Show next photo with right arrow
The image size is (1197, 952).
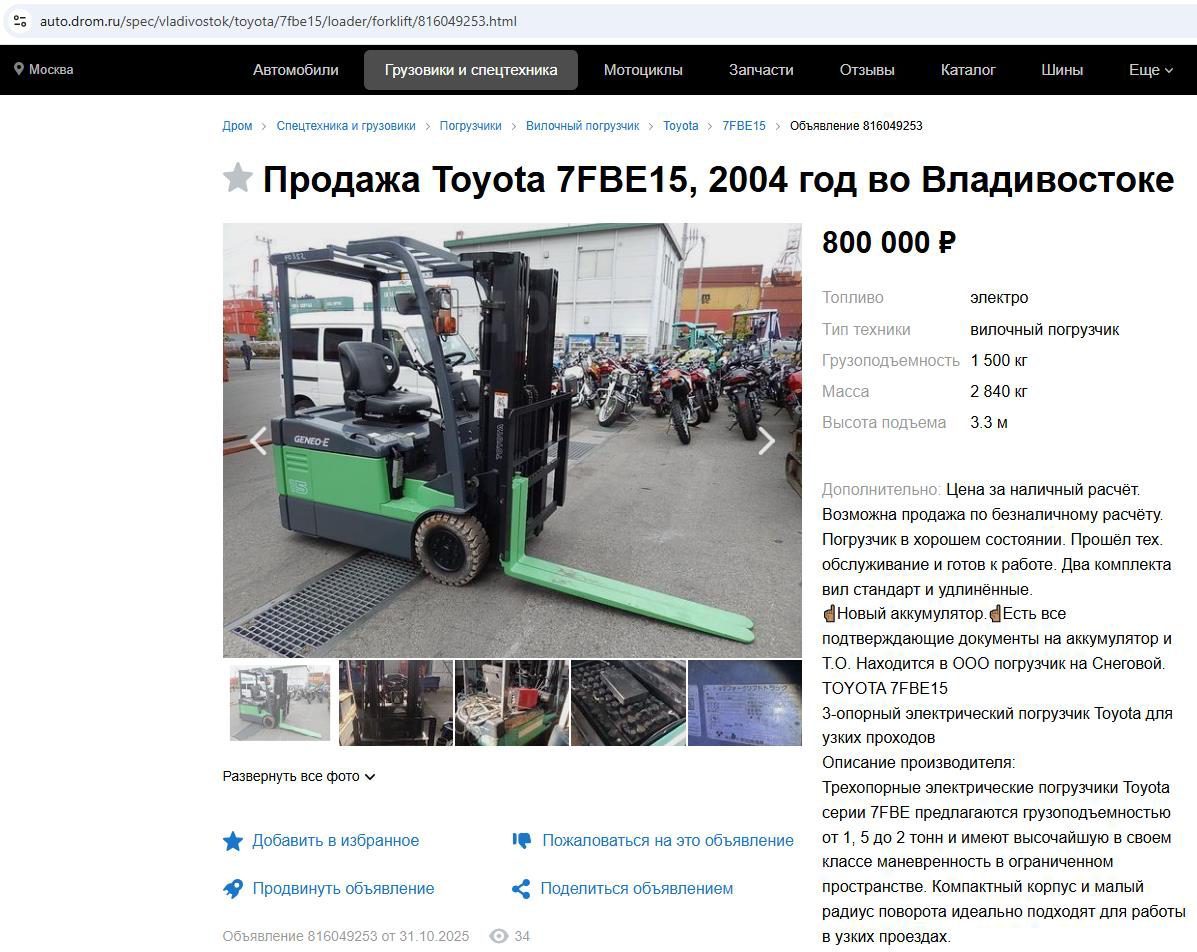pyautogui.click(x=766, y=441)
